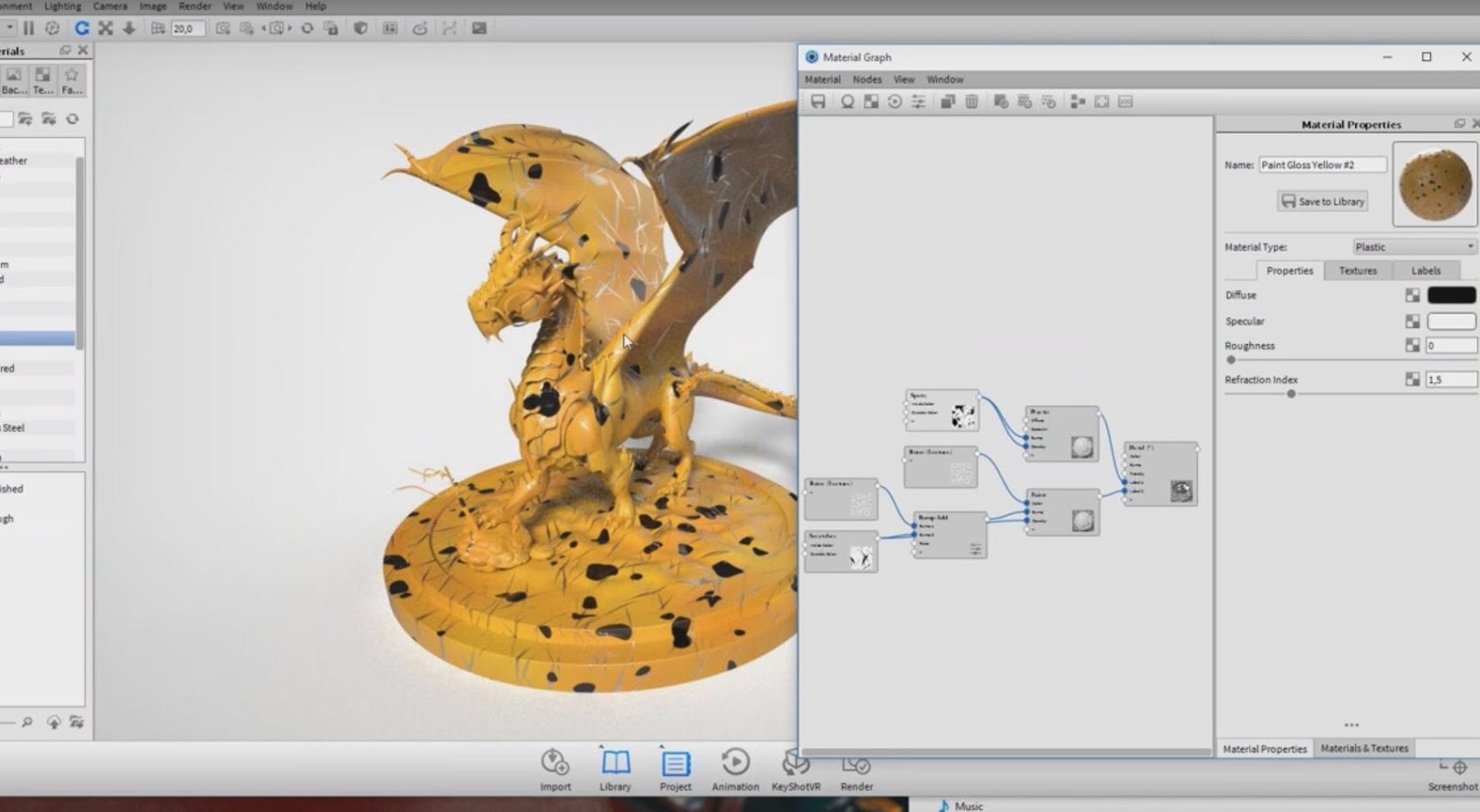Click the camera lock icon
Screen dimensions: 1480x812
pos(331,29)
